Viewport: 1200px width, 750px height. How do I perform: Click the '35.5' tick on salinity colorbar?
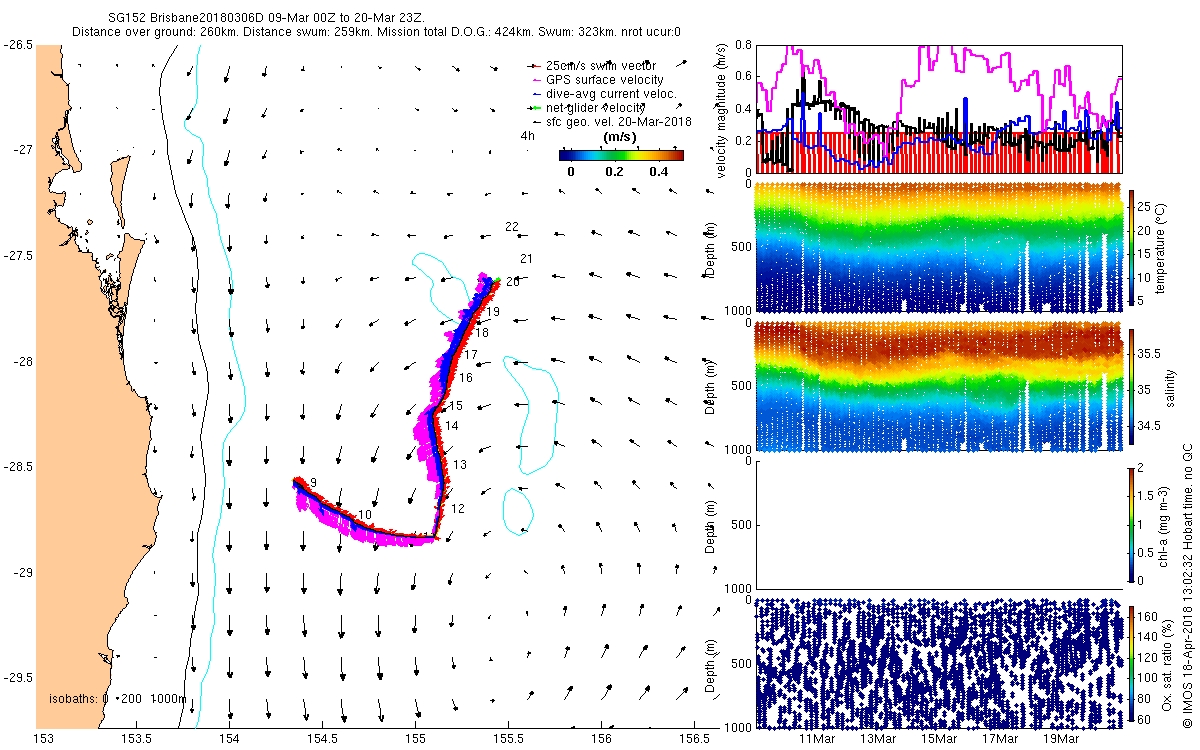(x=1149, y=354)
